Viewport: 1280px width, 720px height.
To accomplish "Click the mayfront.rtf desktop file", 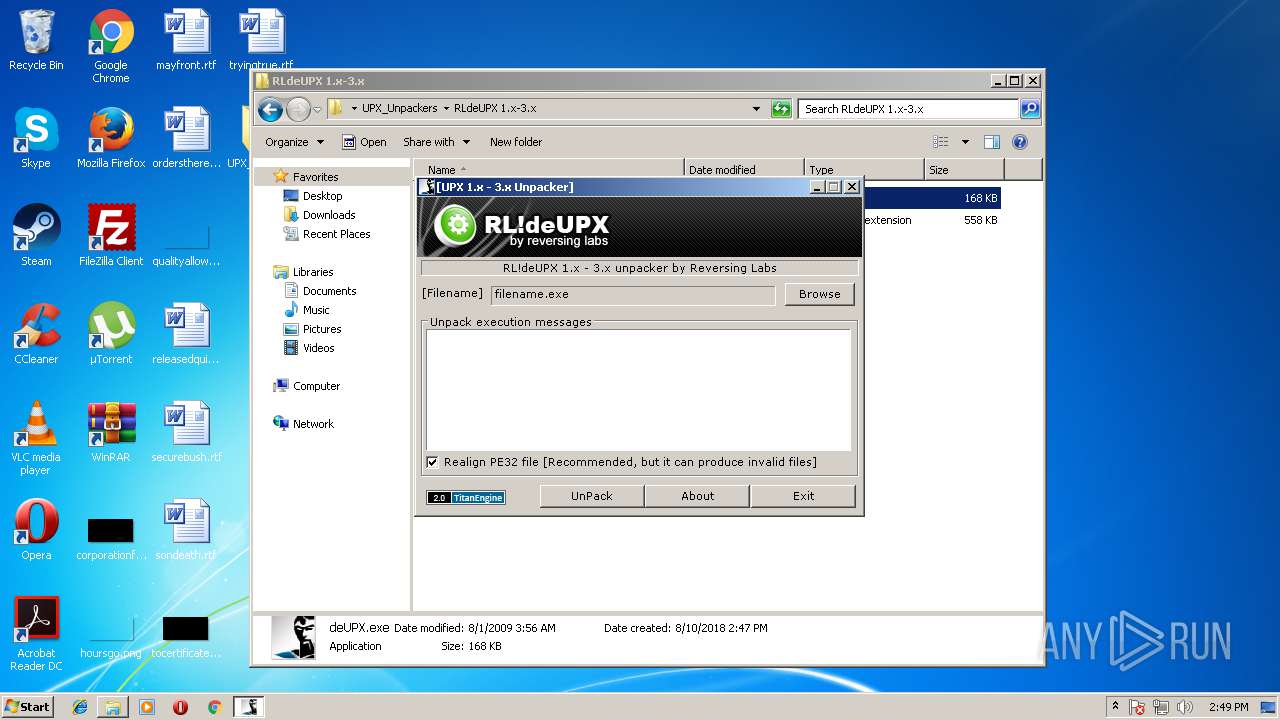I will 186,41.
